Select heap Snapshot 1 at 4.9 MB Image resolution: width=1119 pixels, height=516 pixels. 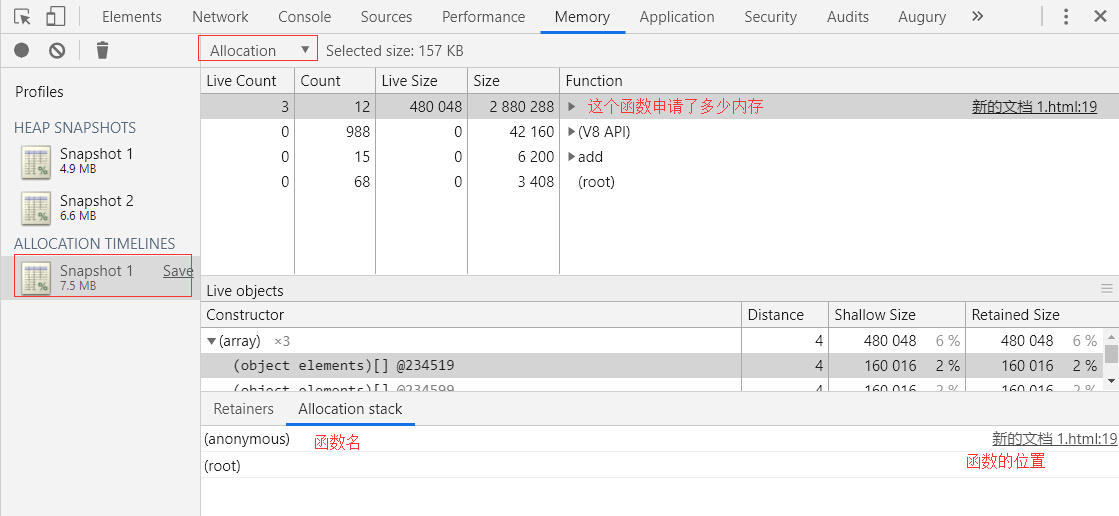click(x=95, y=160)
